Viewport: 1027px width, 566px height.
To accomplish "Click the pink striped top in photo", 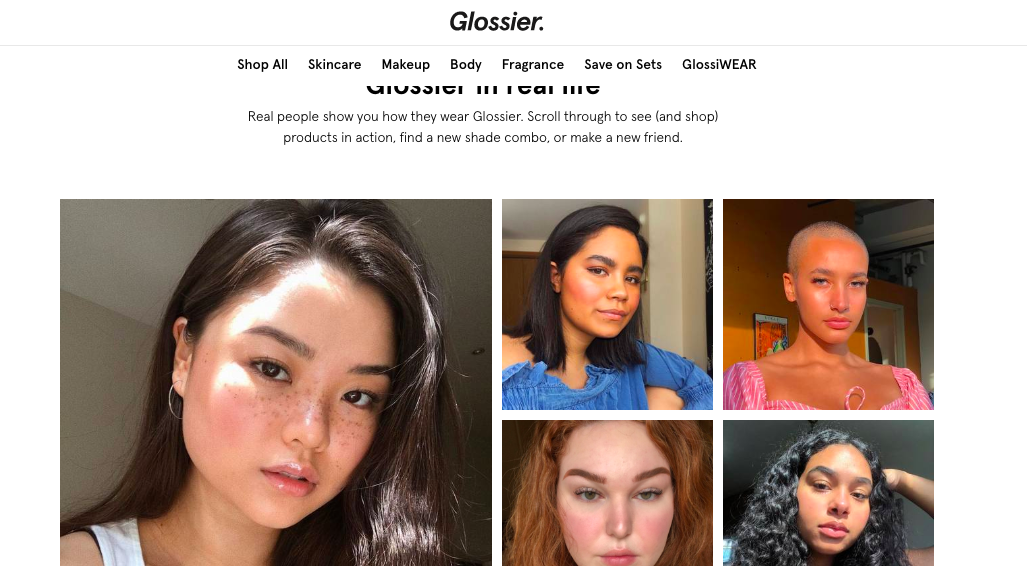I will (x=829, y=388).
